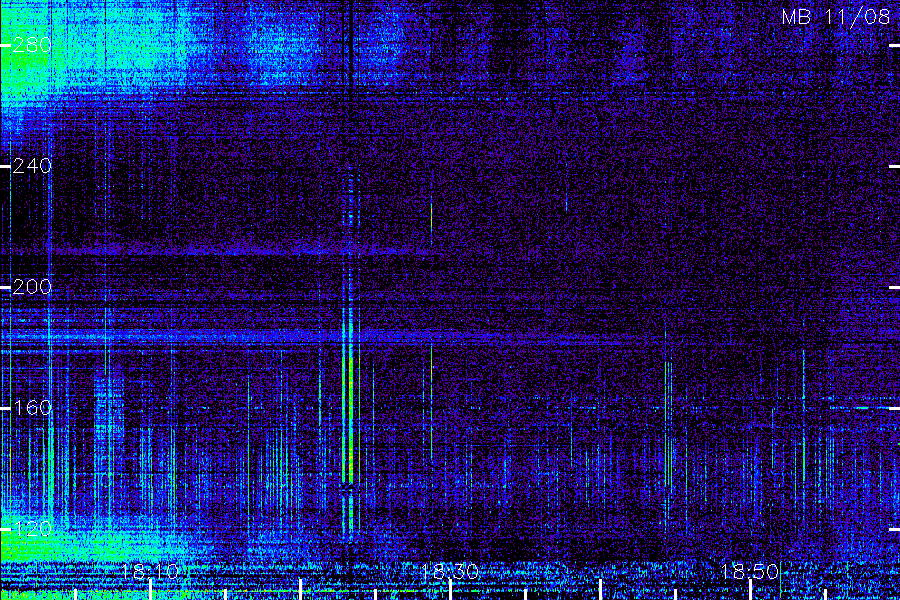Click the 200 frequency axis label
This screenshot has width=900, height=600.
[32, 287]
